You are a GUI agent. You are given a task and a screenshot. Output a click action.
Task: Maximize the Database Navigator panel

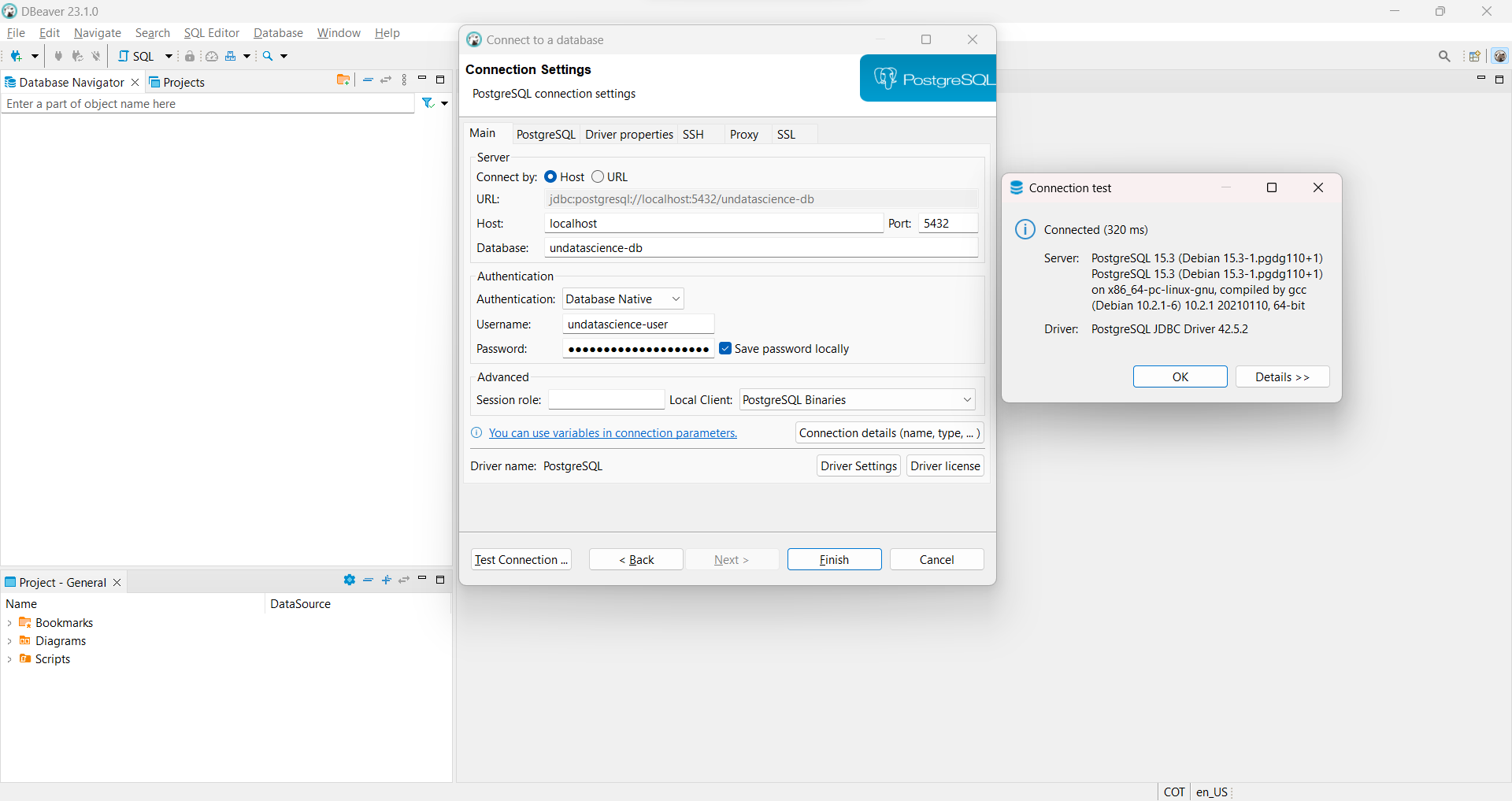440,80
